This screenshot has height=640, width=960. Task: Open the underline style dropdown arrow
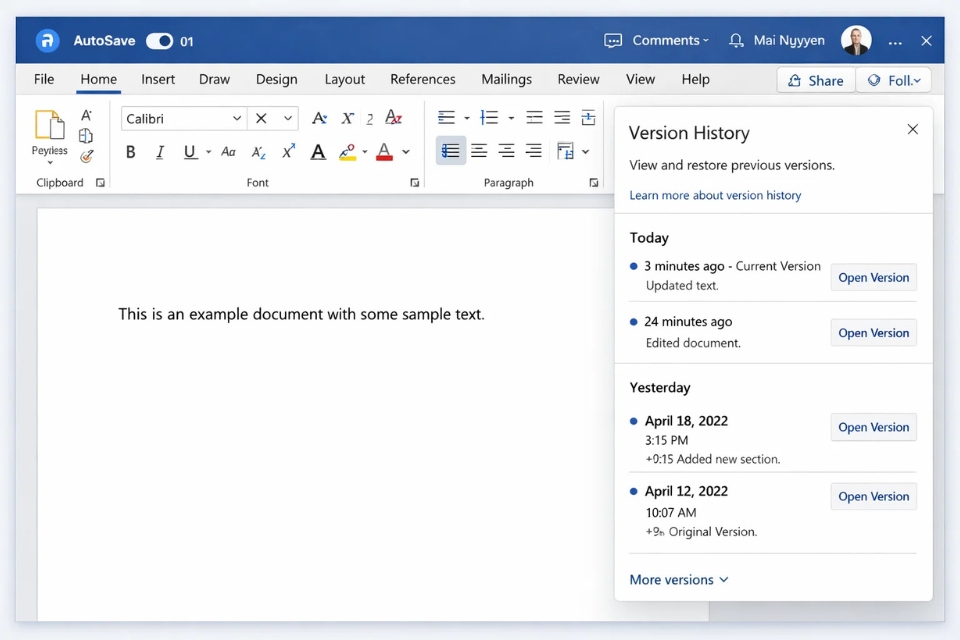(x=207, y=151)
